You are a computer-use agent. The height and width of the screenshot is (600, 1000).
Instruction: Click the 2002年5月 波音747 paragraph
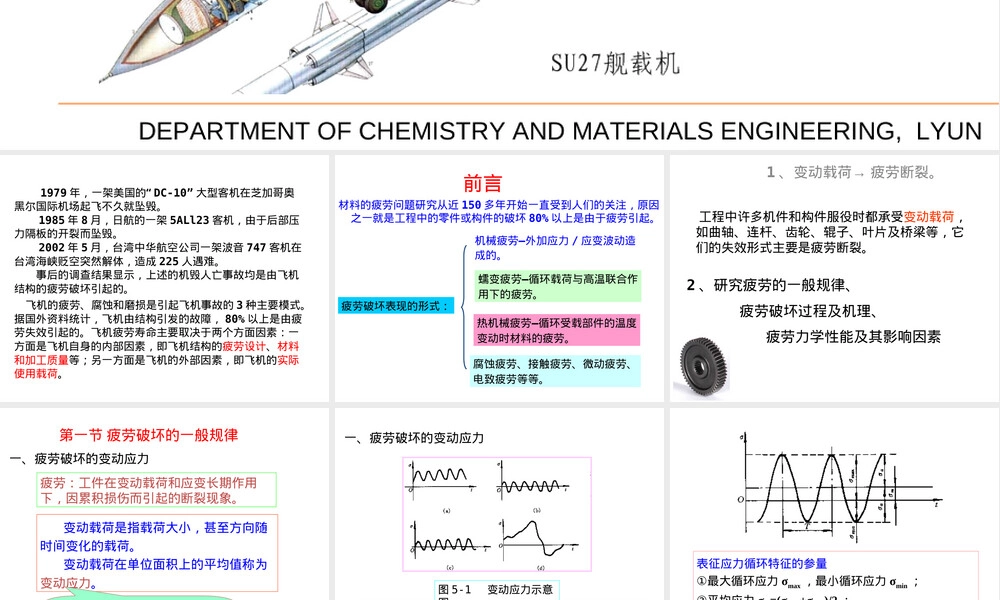pyautogui.click(x=158, y=254)
